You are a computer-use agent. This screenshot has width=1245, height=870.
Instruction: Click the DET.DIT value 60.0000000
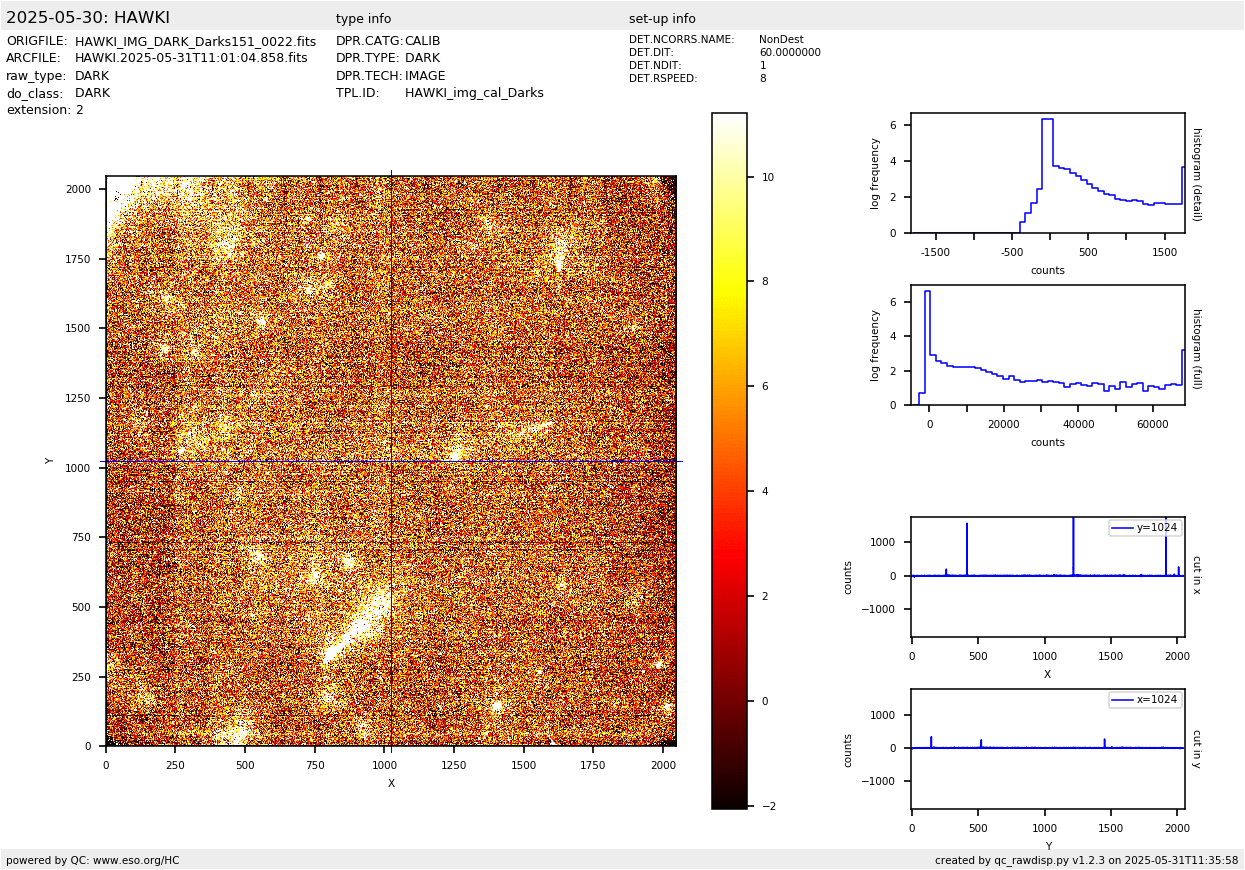pos(789,53)
